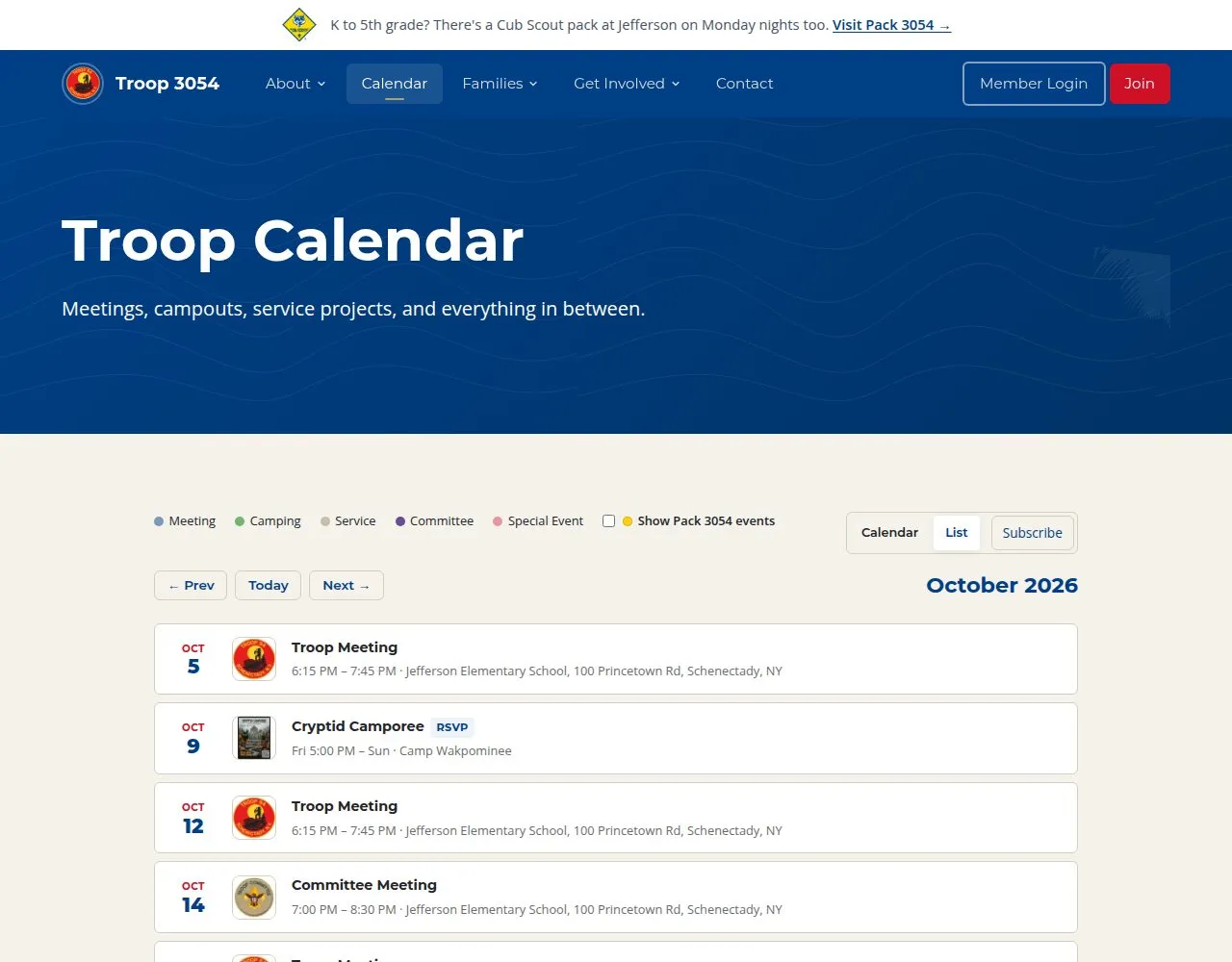
Task: Enable Show Pack 3054 events checkbox
Action: tap(608, 521)
